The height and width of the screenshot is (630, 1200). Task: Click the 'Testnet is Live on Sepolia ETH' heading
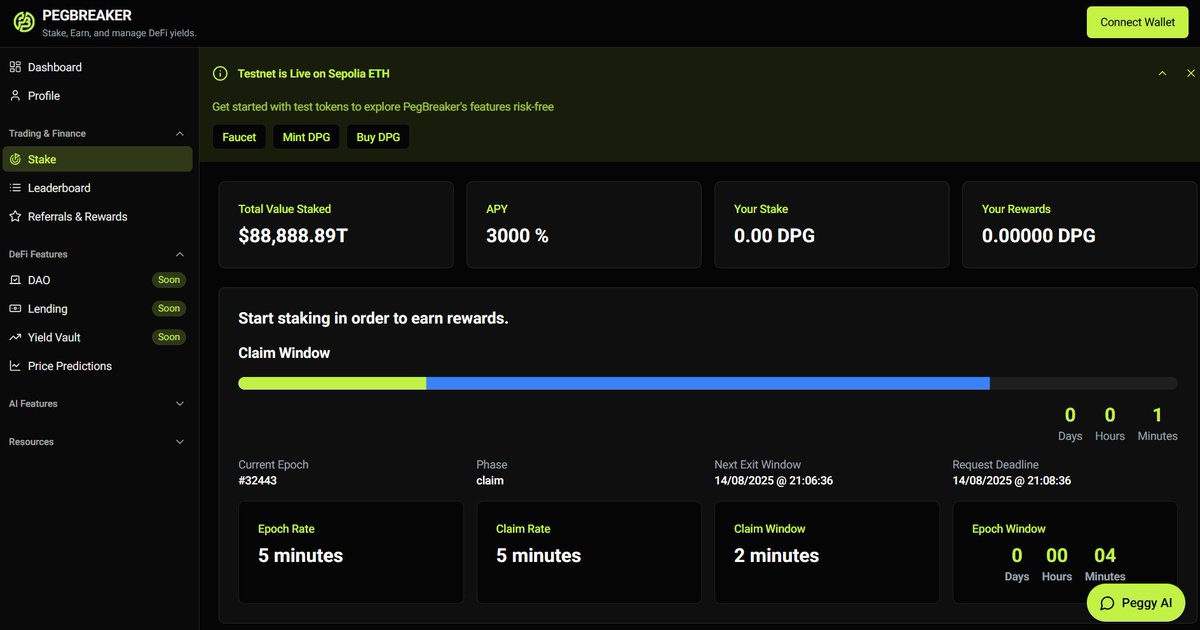pyautogui.click(x=314, y=74)
